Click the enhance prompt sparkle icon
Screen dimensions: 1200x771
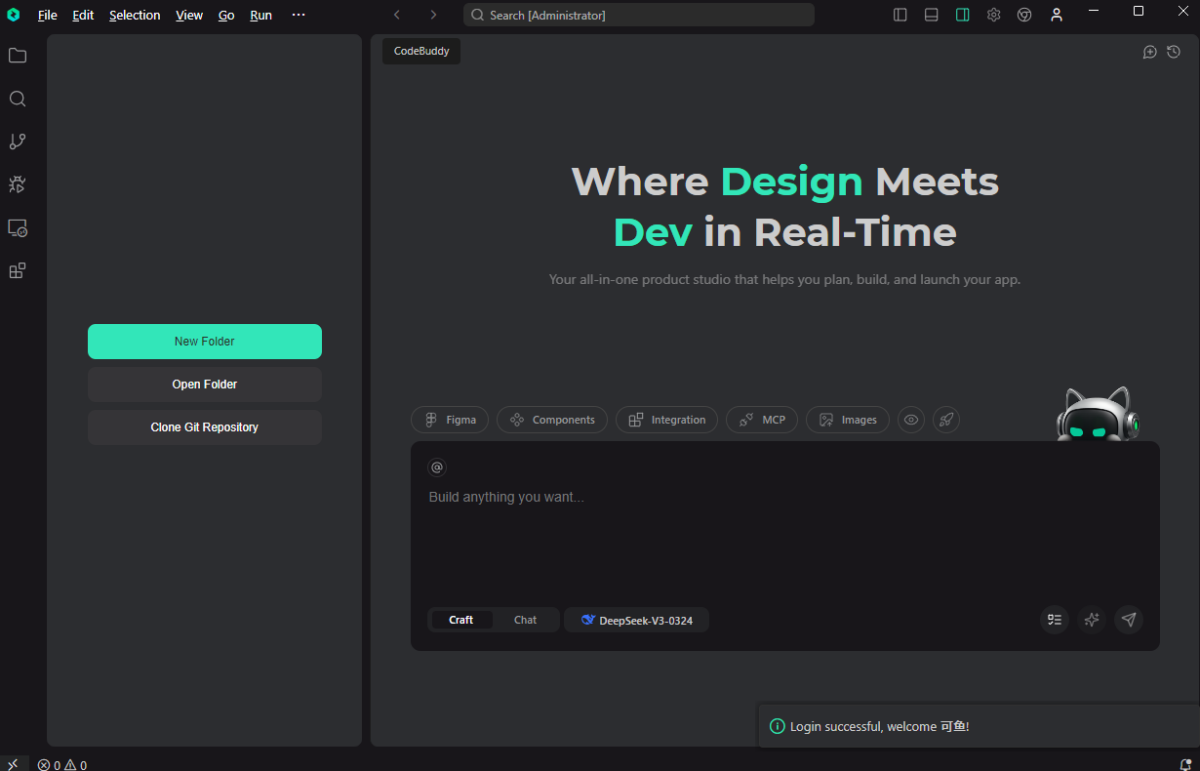pyautogui.click(x=1092, y=620)
